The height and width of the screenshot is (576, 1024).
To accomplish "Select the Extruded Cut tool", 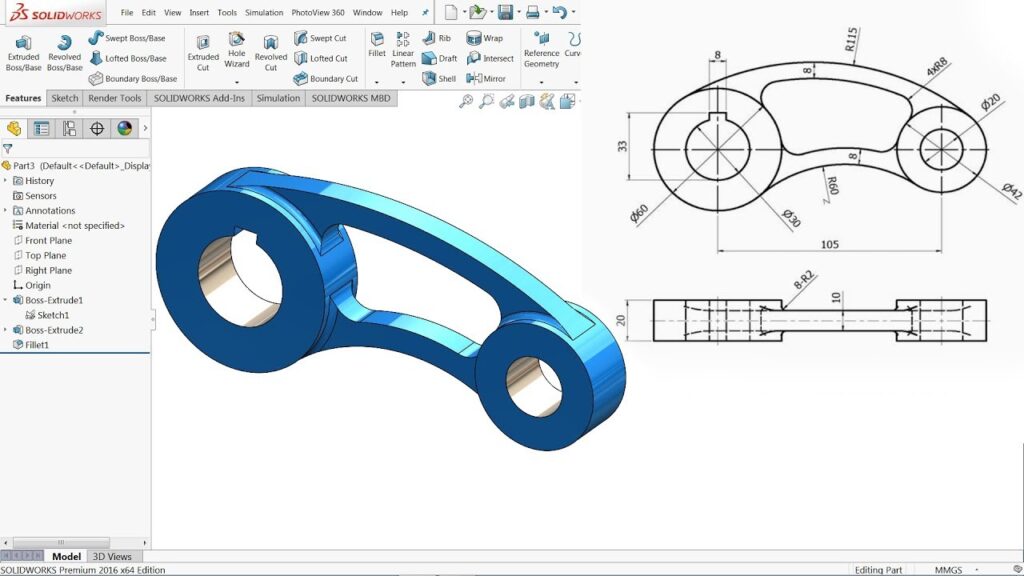I will [x=203, y=53].
